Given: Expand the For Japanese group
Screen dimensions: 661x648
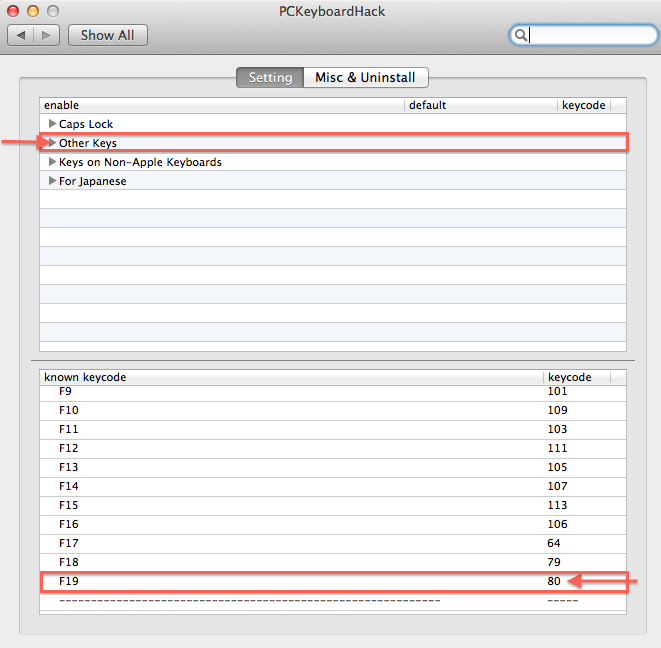Looking at the screenshot, I should (x=53, y=181).
